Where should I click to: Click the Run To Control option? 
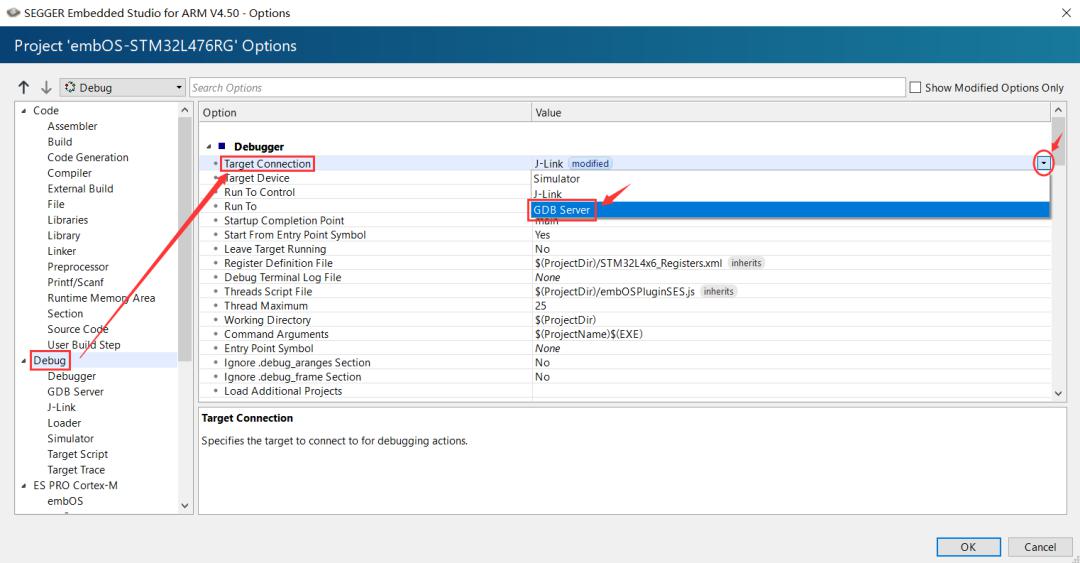click(259, 192)
